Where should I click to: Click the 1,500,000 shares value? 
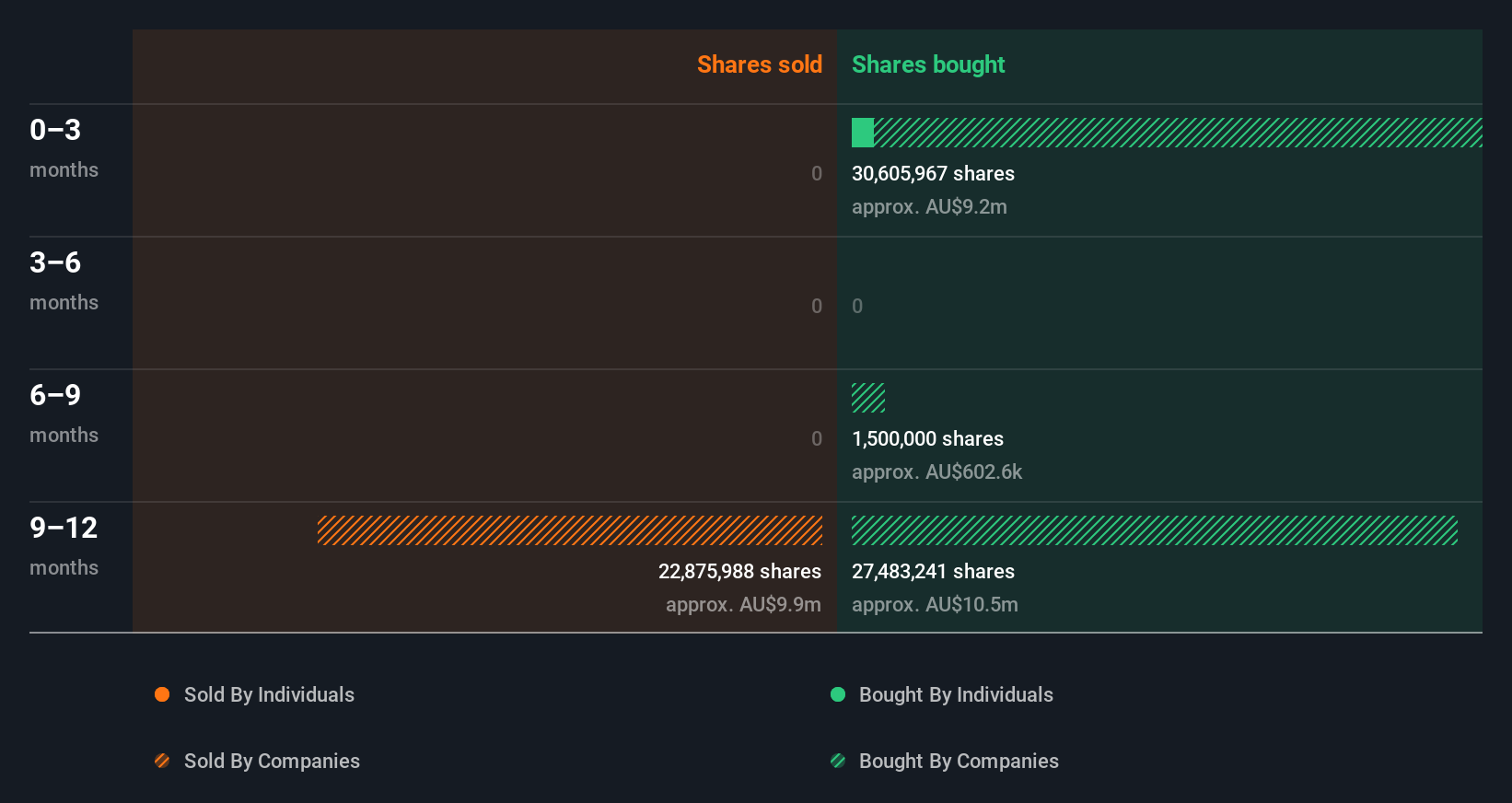tap(927, 438)
